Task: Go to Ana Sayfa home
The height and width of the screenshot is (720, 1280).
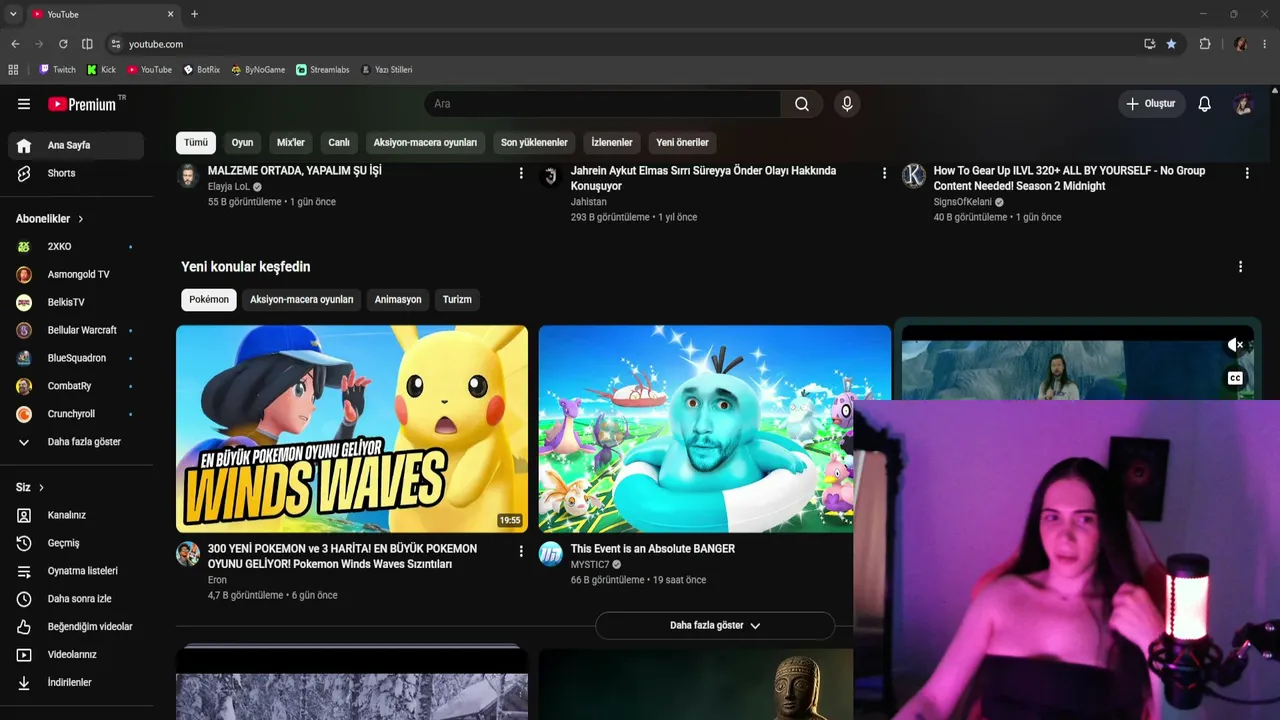Action: (76, 145)
